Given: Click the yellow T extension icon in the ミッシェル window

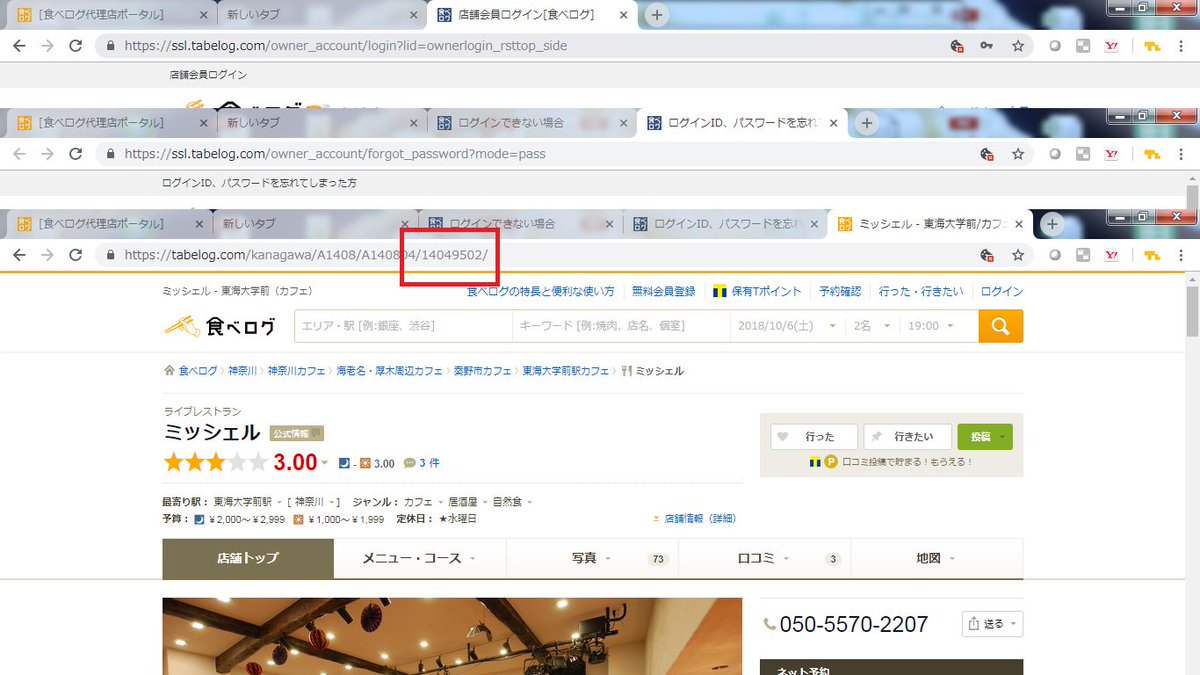Looking at the screenshot, I should click(1150, 255).
